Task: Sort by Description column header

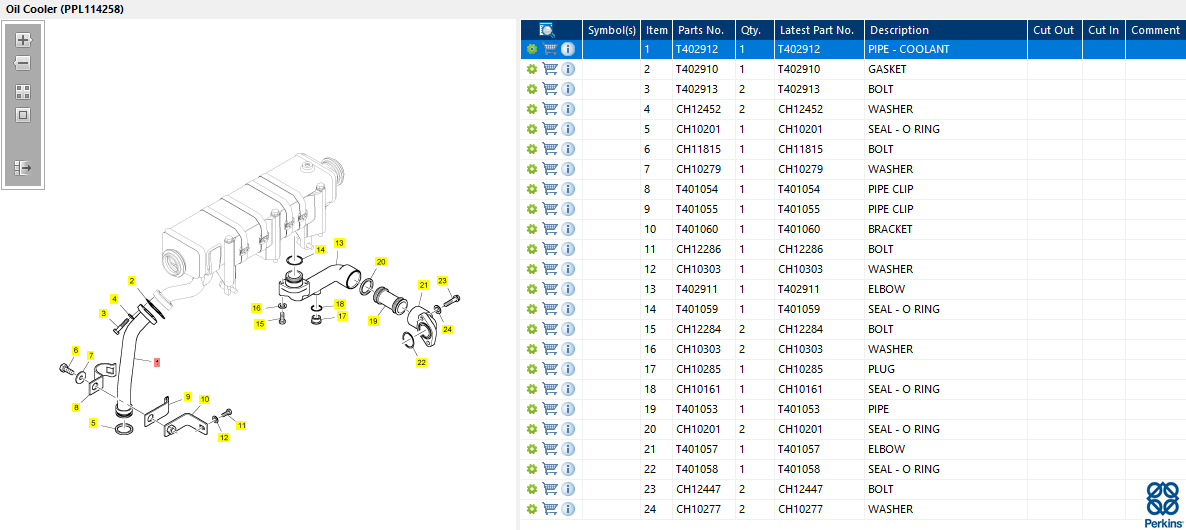Action: tap(945, 30)
